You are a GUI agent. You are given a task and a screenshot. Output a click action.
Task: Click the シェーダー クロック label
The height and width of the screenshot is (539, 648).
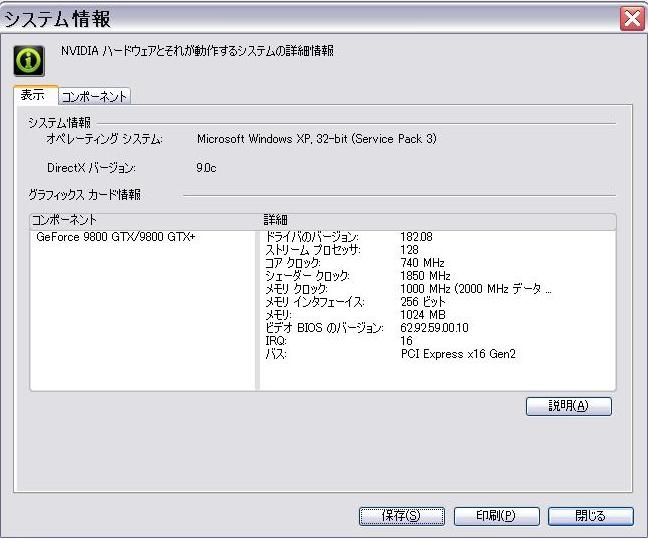[307, 276]
